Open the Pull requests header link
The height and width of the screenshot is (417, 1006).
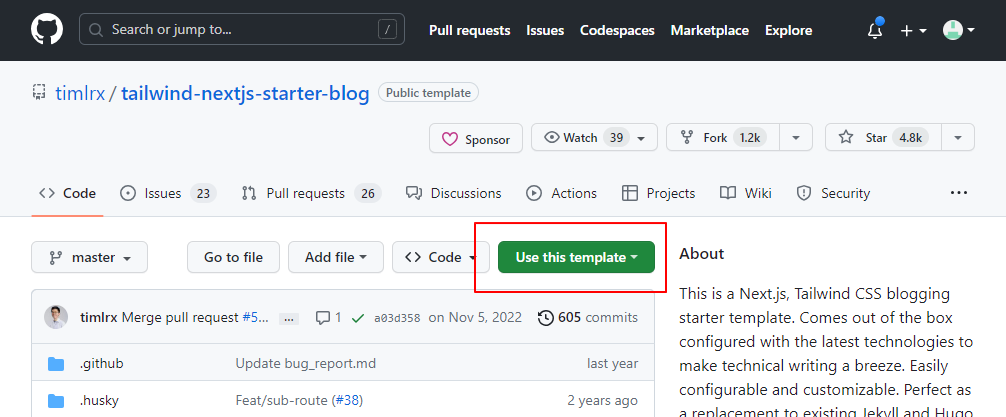click(x=470, y=30)
